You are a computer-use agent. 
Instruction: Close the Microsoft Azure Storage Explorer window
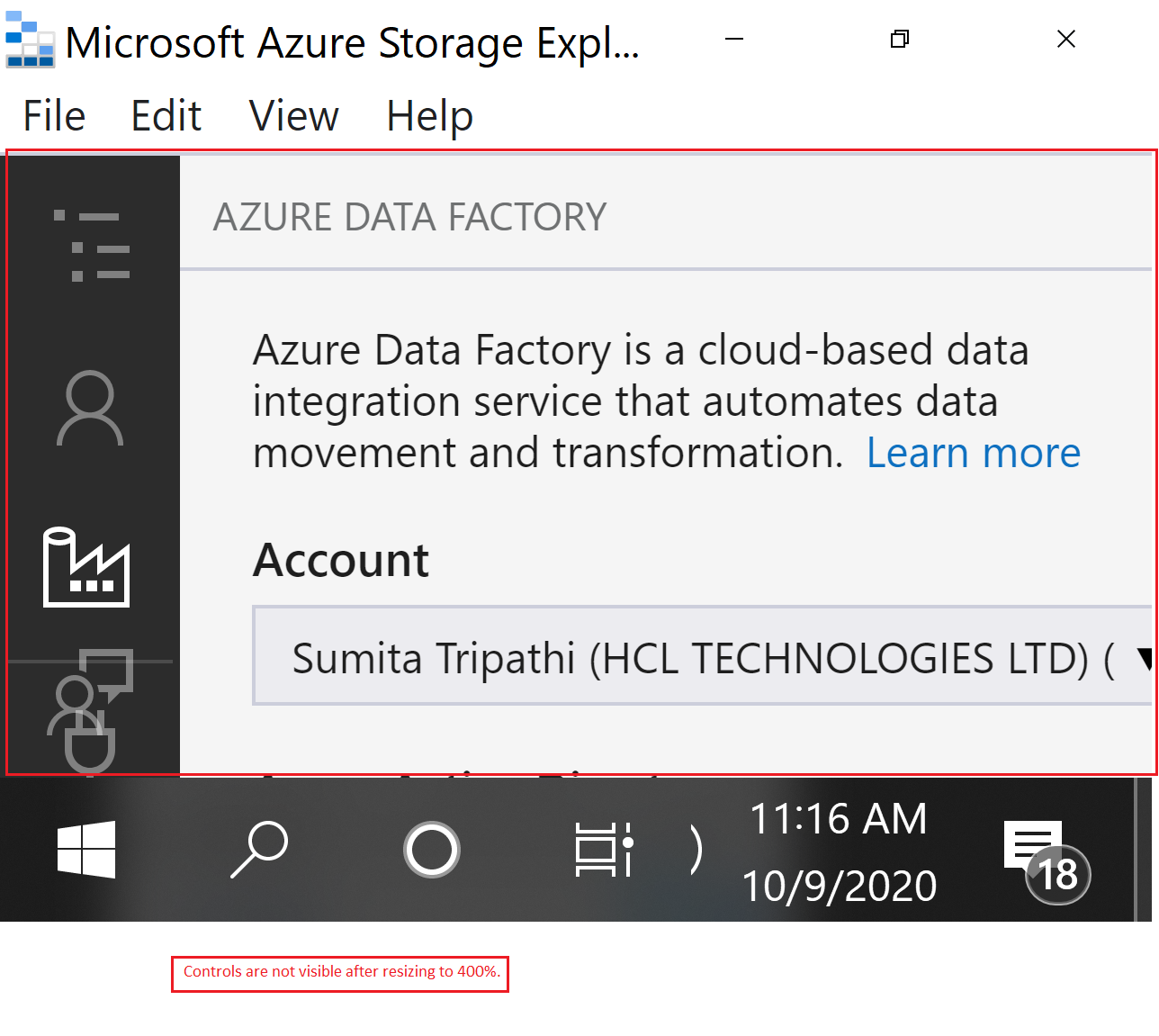tap(1066, 39)
